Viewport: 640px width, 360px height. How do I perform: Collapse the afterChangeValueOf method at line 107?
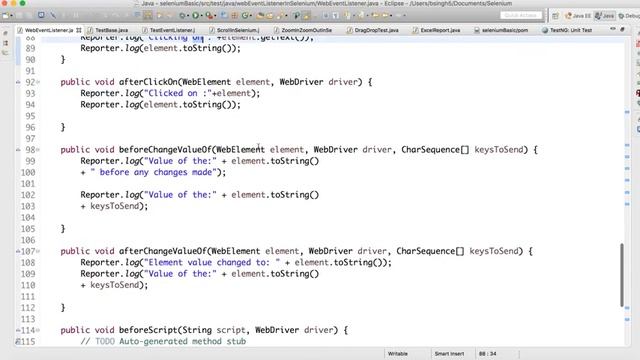point(38,251)
